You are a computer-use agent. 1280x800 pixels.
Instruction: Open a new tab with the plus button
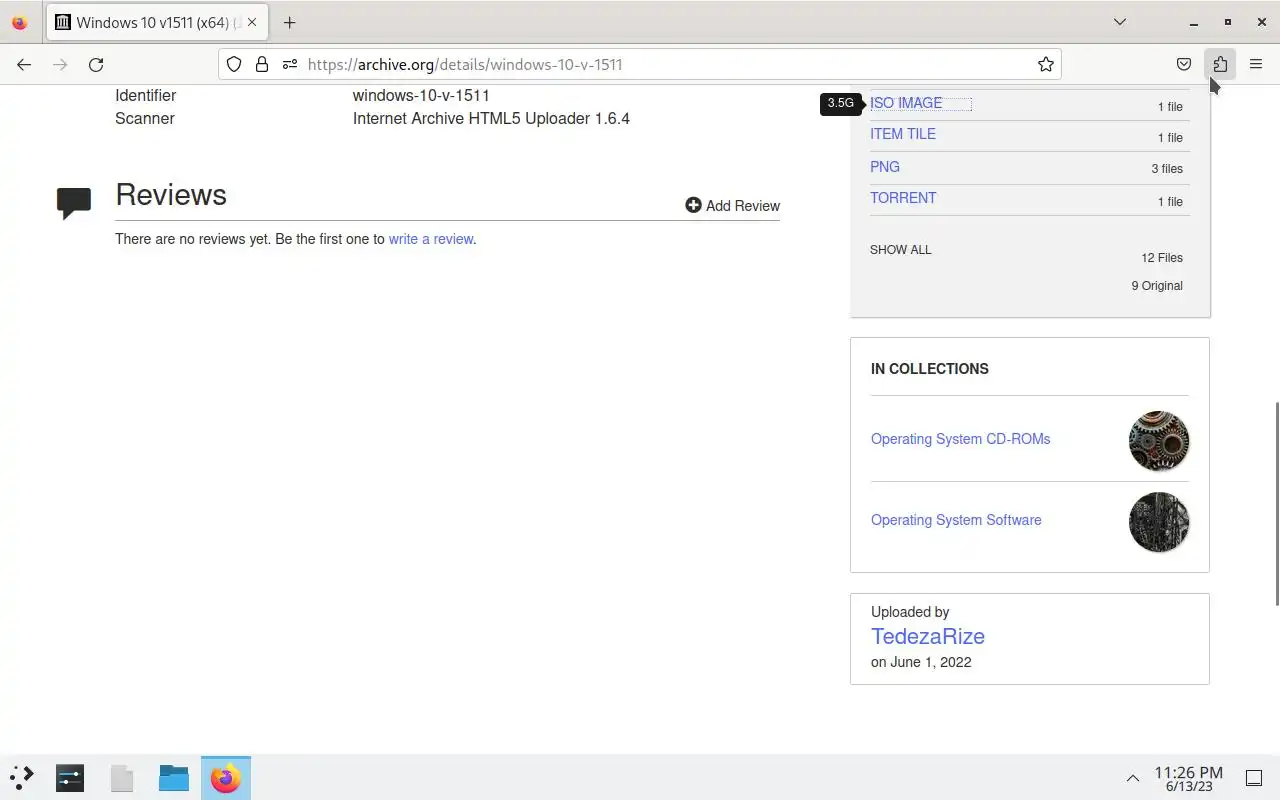pos(289,22)
